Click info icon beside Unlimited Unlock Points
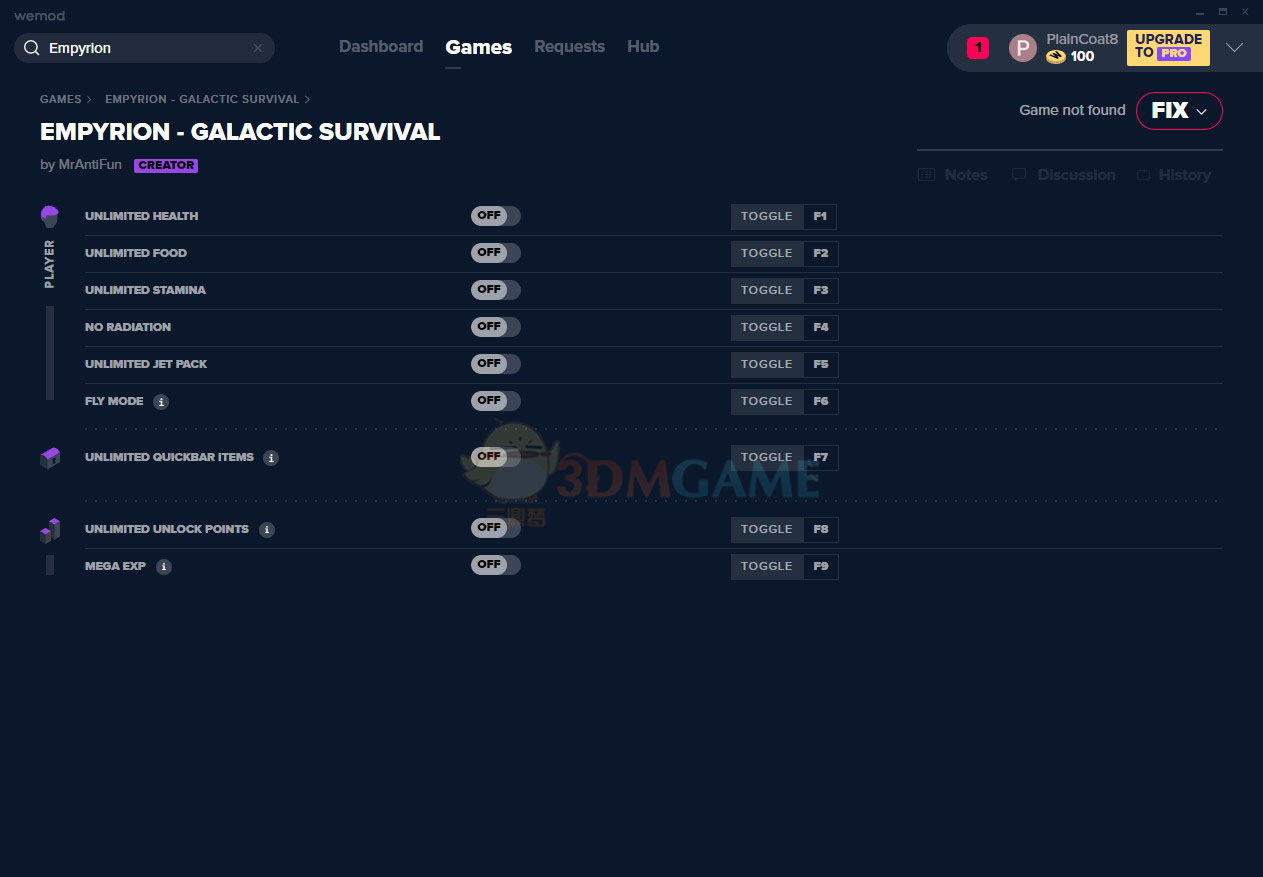Image resolution: width=1263 pixels, height=877 pixels. (267, 530)
